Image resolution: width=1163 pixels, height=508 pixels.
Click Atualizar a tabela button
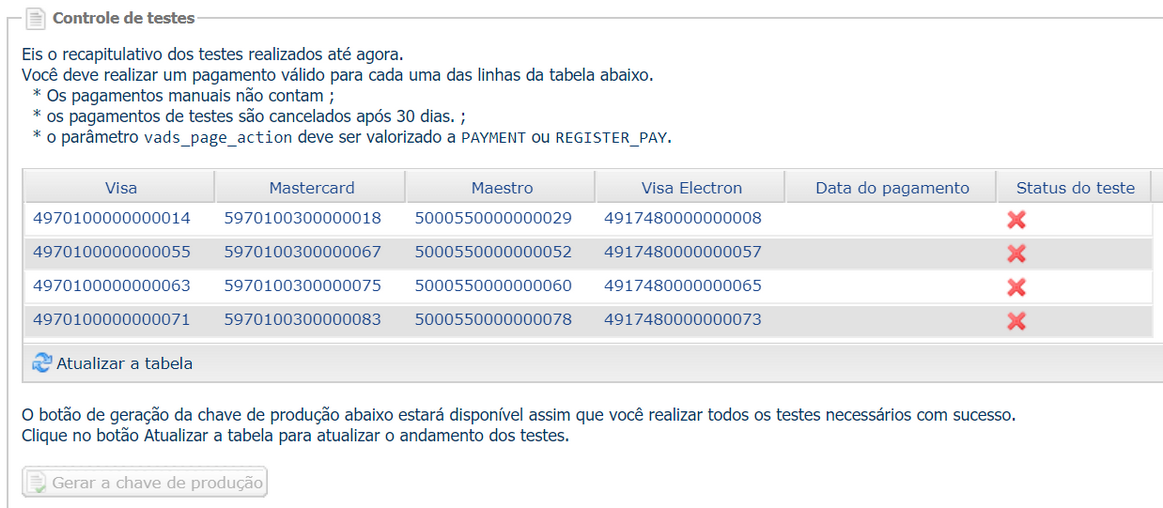(x=112, y=363)
